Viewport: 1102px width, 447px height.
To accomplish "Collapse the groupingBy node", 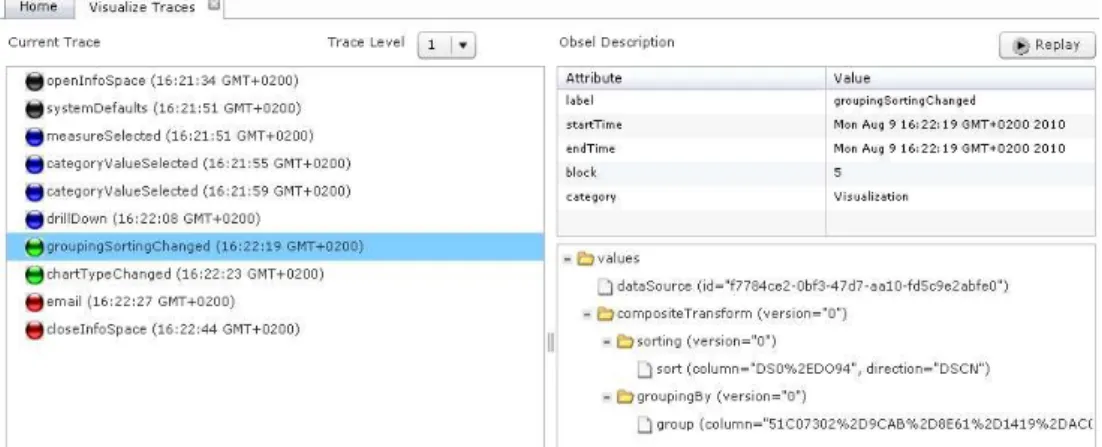I will pyautogui.click(x=607, y=397).
